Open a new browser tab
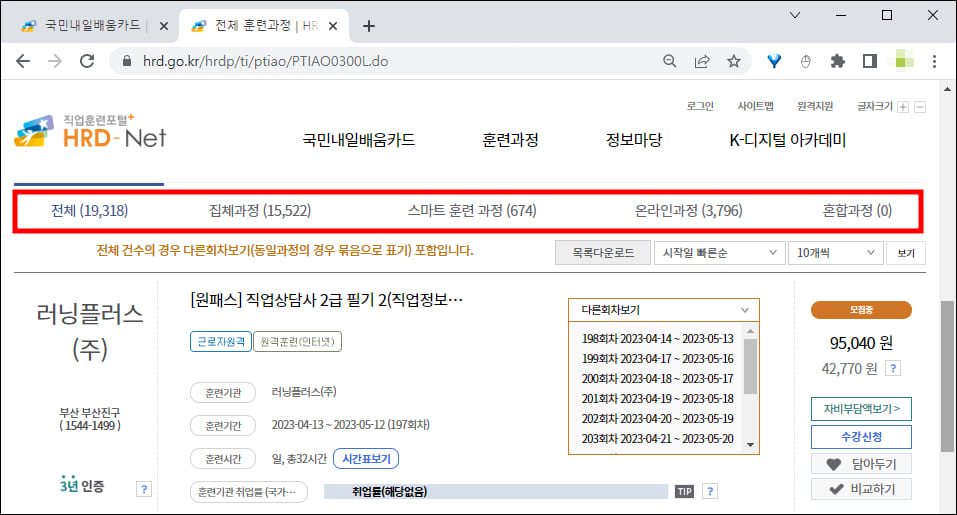957x515 pixels. 369,26
